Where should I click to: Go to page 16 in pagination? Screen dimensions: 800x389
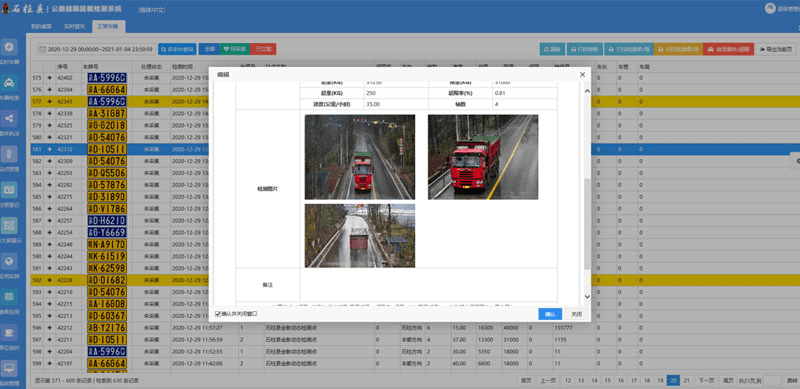tap(620, 380)
